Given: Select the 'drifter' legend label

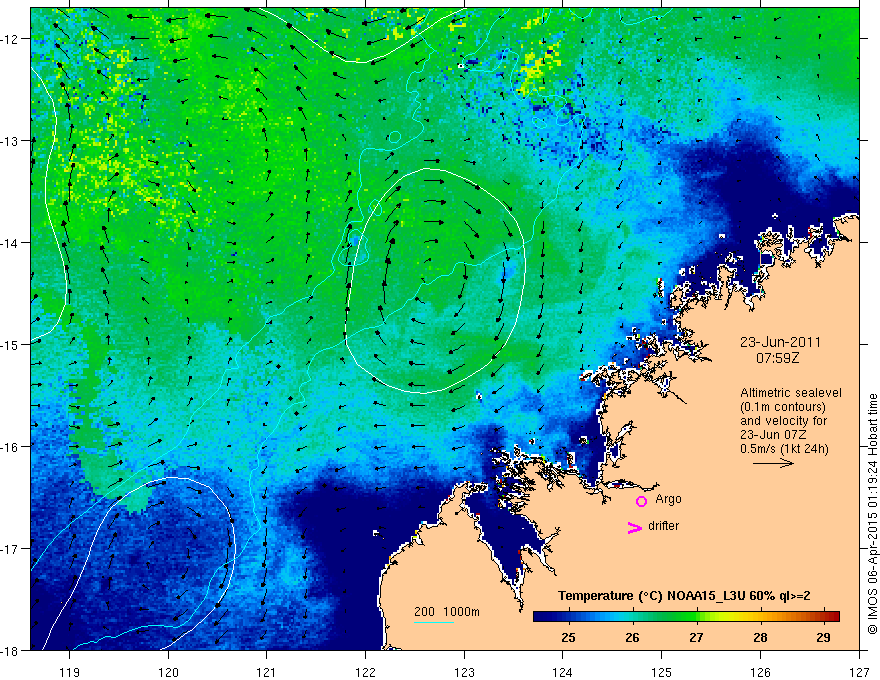Looking at the screenshot, I should (663, 526).
